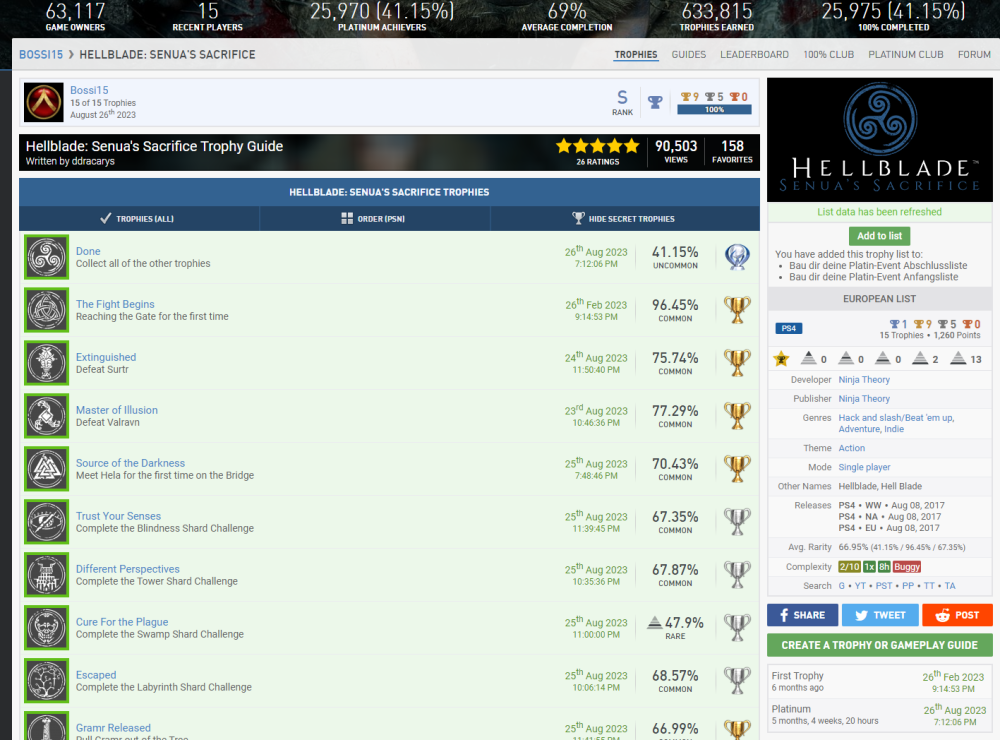Click the silver trophy icon for Escaped
The image size is (1000, 740).
click(737, 681)
